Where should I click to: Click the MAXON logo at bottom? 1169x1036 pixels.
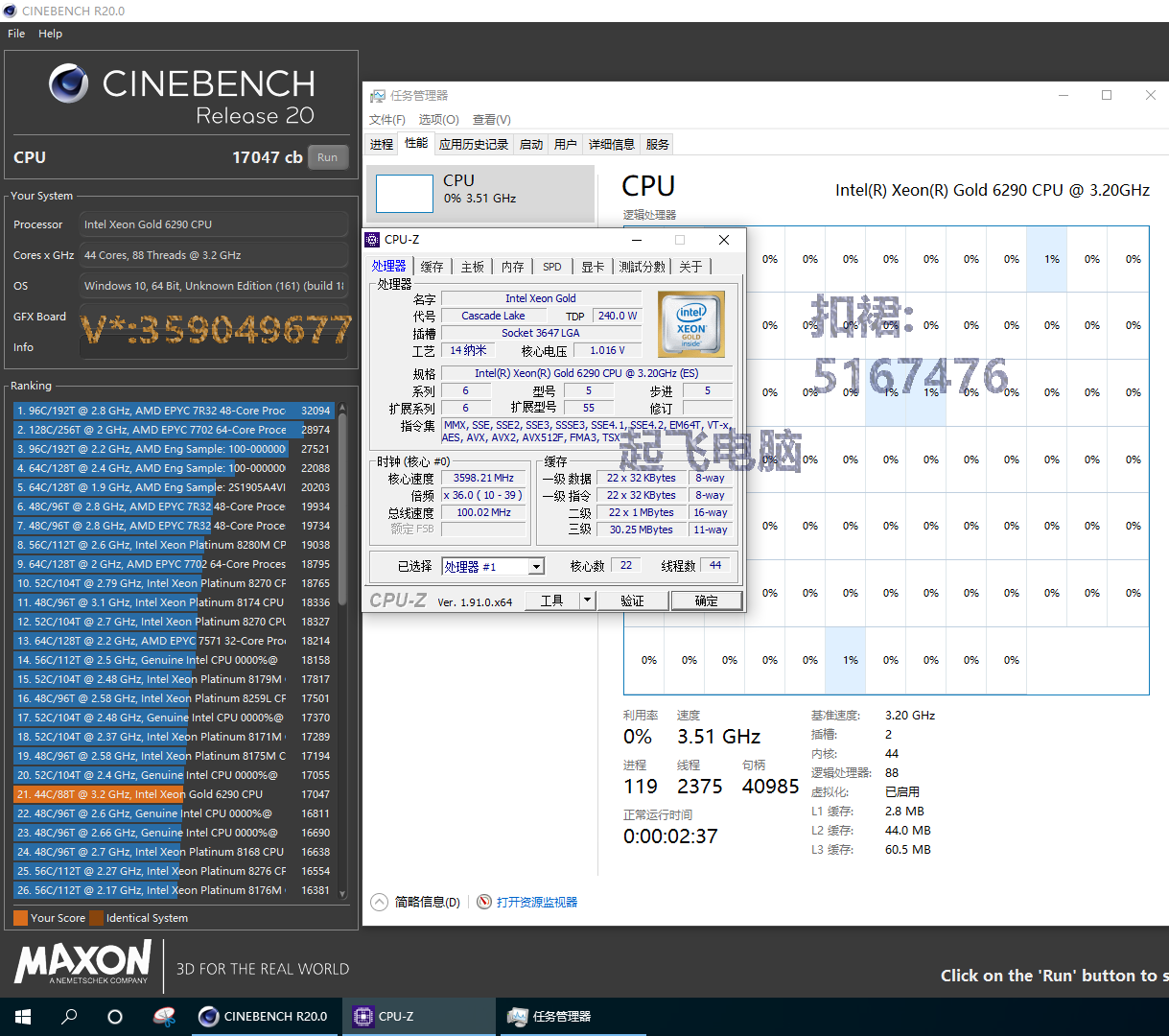pyautogui.click(x=83, y=962)
